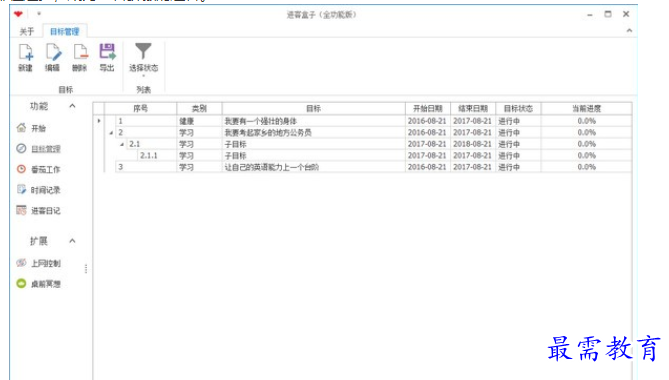Collapse the 功能 sidebar section
Viewport: 669px width, 380px height.
[x=72, y=106]
